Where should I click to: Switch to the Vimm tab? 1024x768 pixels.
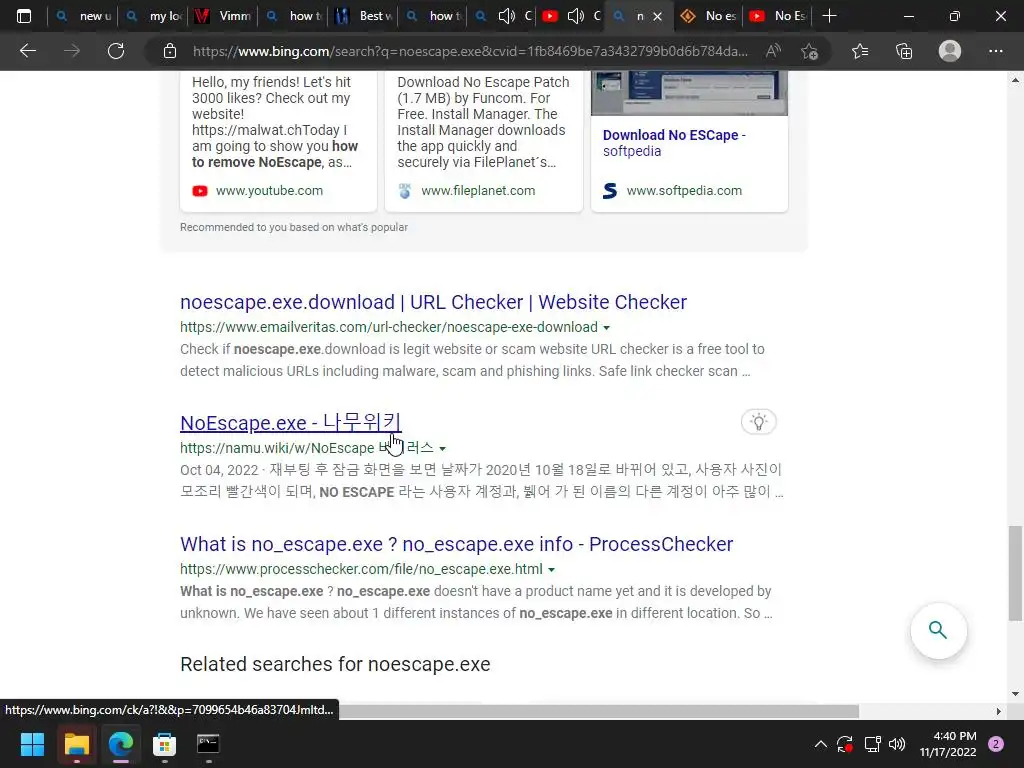pos(223,16)
